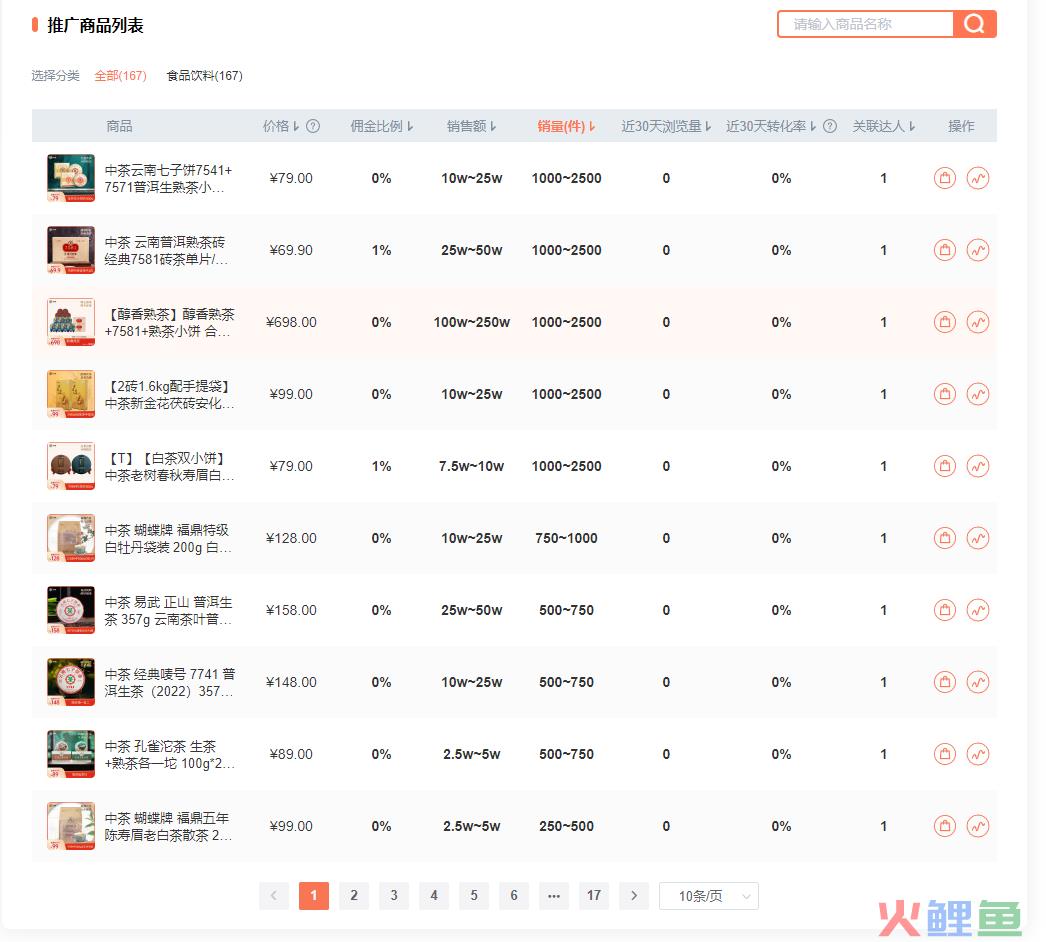Click bag icon for ¥128.00 白牡丹 row
The image size is (1046, 942).
pos(945,538)
